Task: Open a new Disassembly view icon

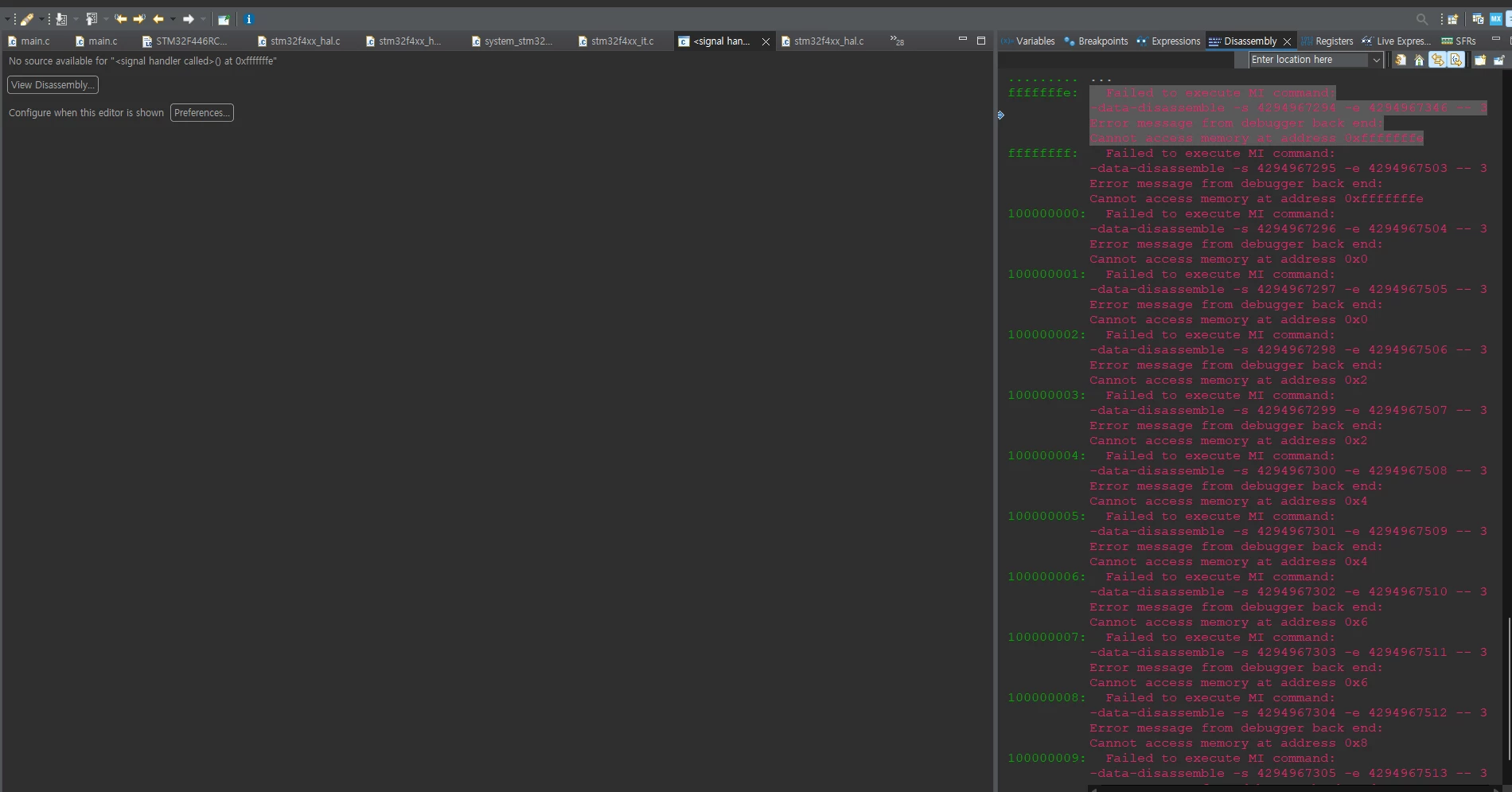Action: (x=1480, y=60)
